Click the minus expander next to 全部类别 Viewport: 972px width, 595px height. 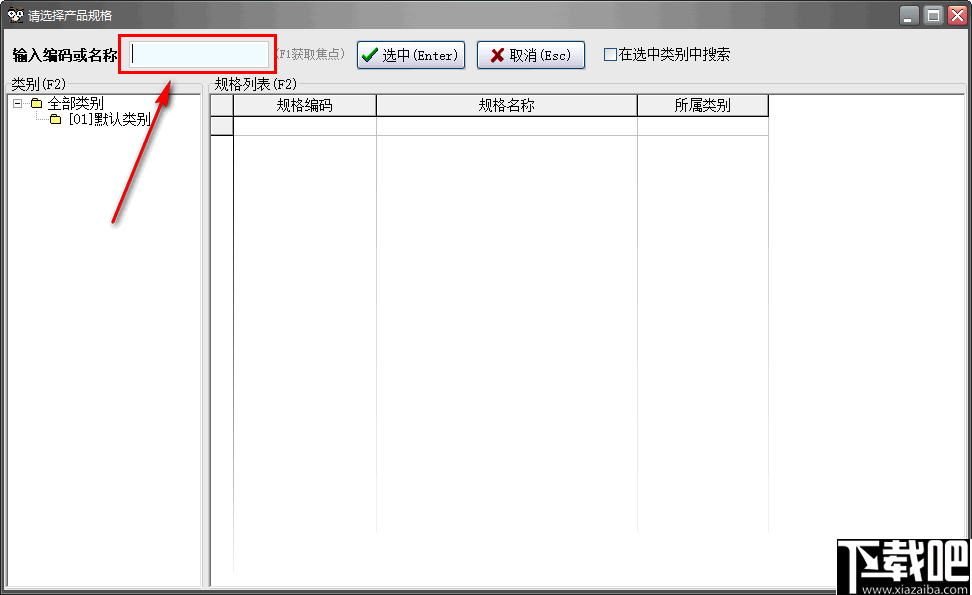[x=16, y=104]
